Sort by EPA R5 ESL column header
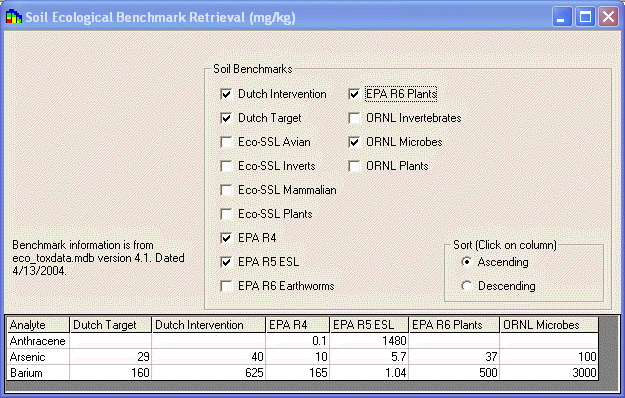This screenshot has width=625, height=398. (369, 325)
